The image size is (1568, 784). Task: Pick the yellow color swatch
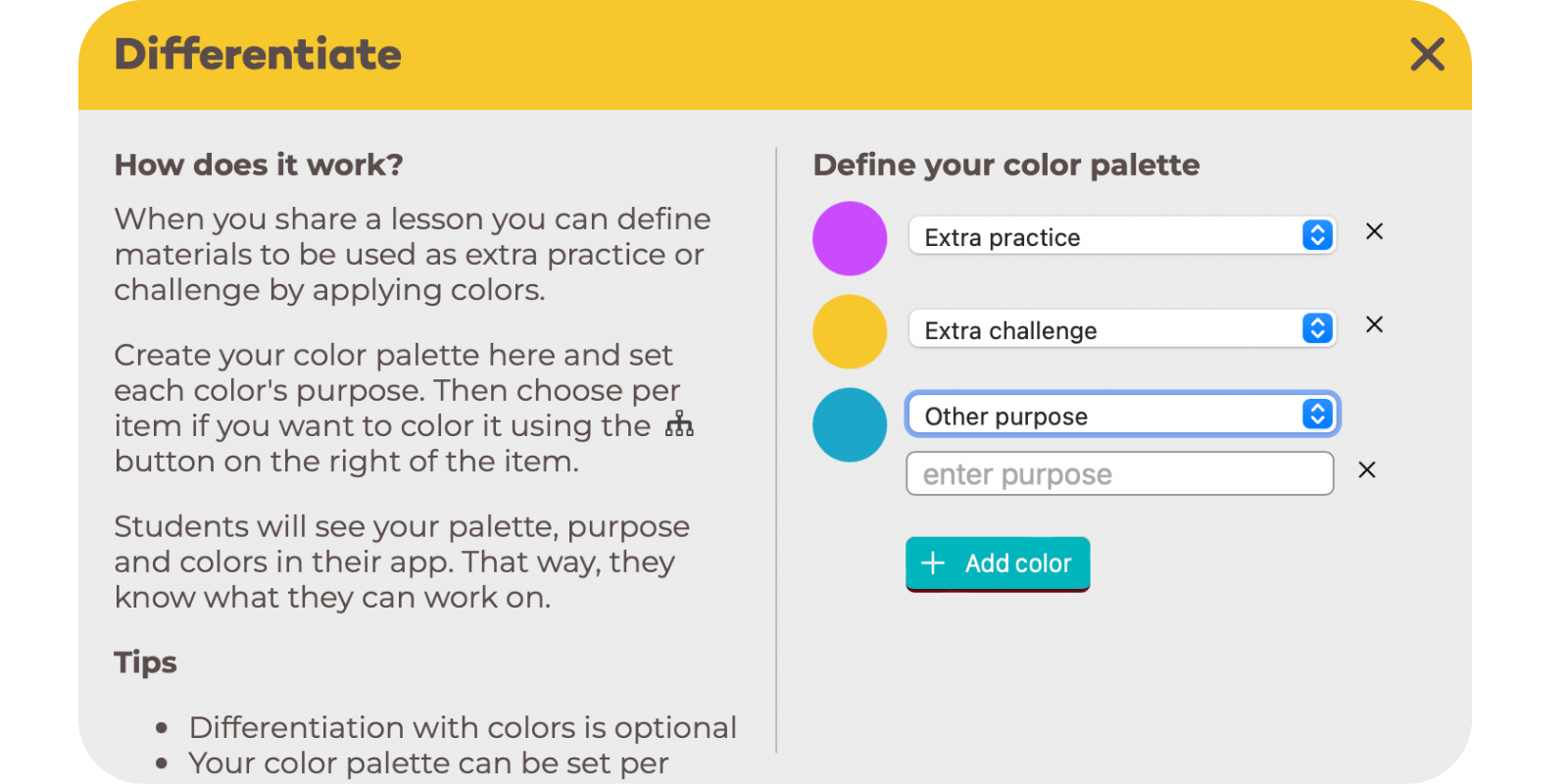pos(850,331)
